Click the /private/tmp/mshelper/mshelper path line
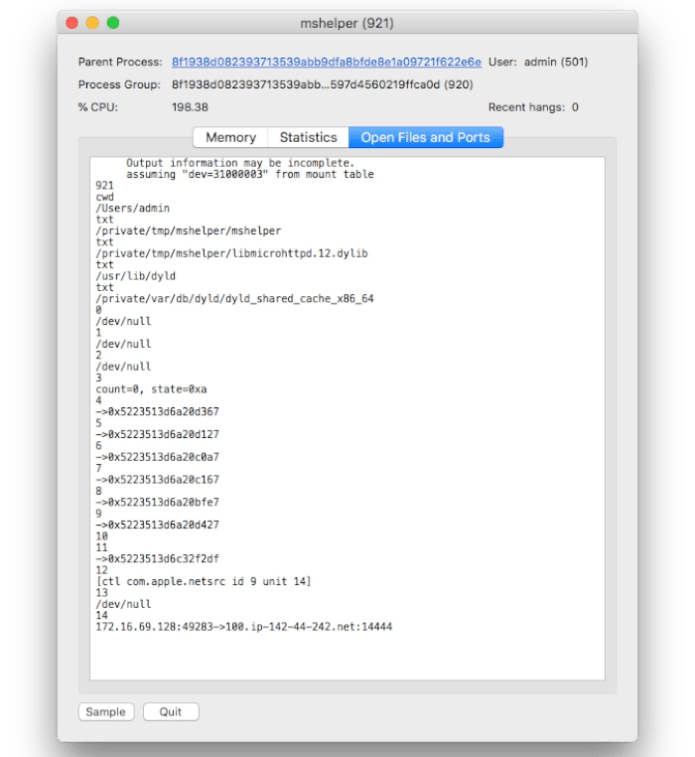Image resolution: width=695 pixels, height=757 pixels. pos(188,231)
